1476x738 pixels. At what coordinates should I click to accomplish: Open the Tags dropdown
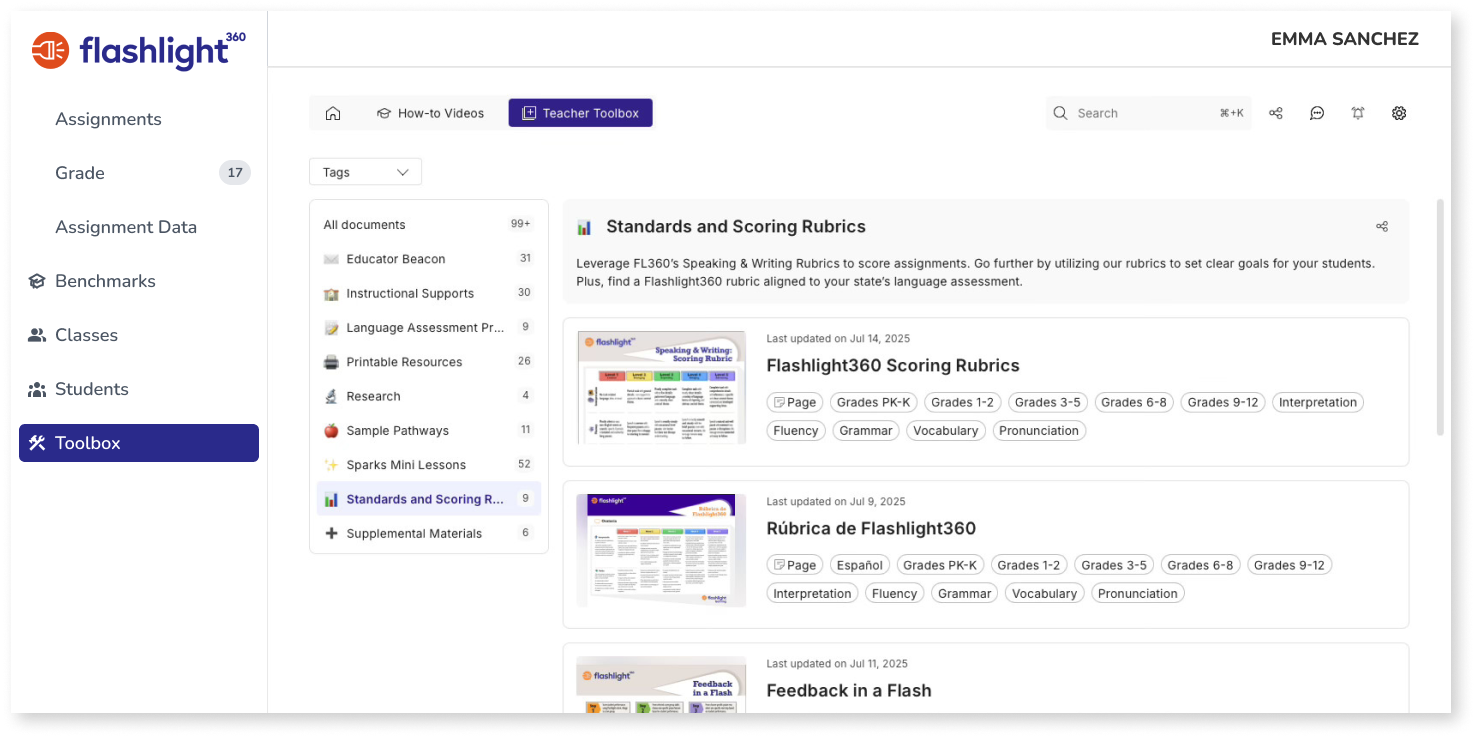tap(365, 172)
